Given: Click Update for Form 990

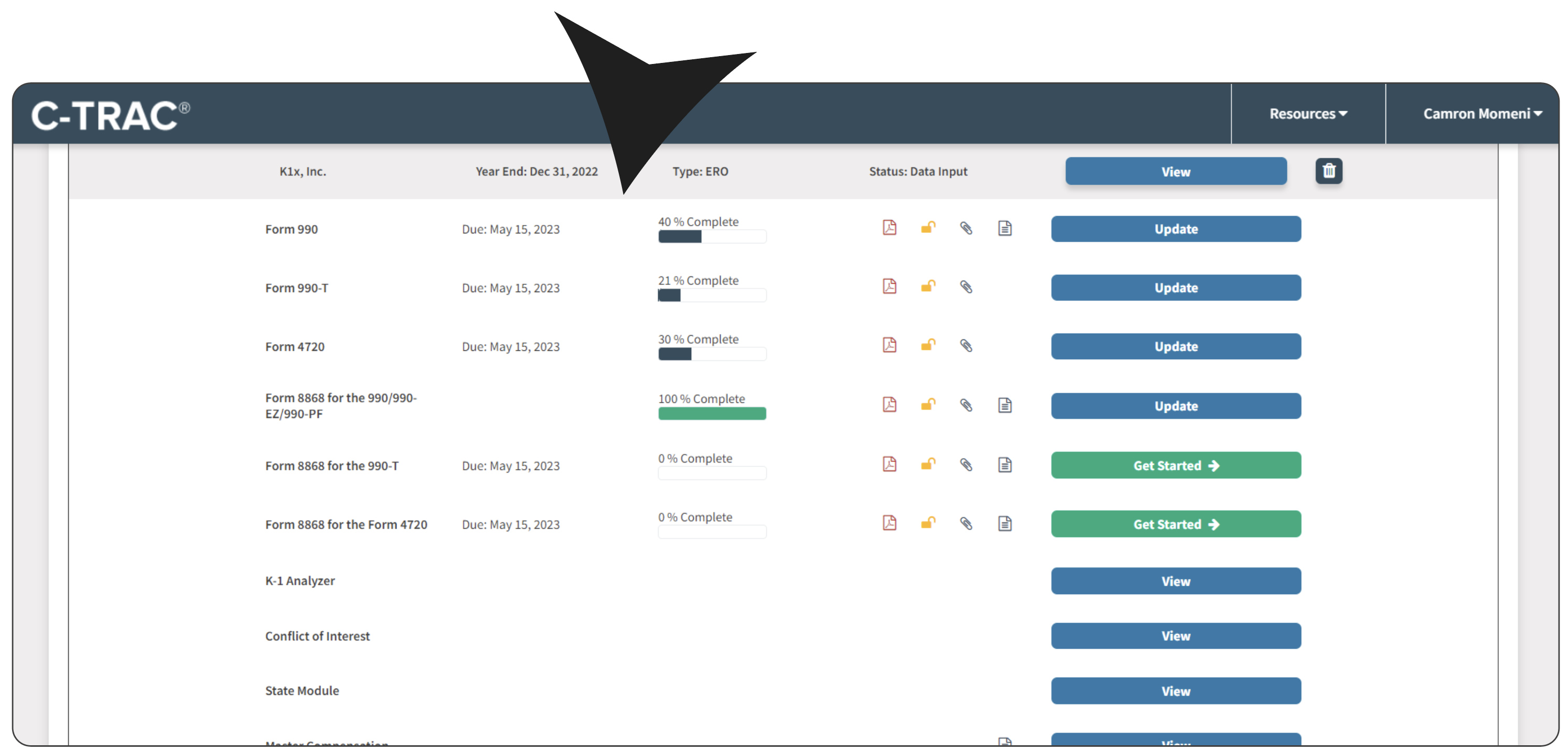Looking at the screenshot, I should tap(1175, 229).
